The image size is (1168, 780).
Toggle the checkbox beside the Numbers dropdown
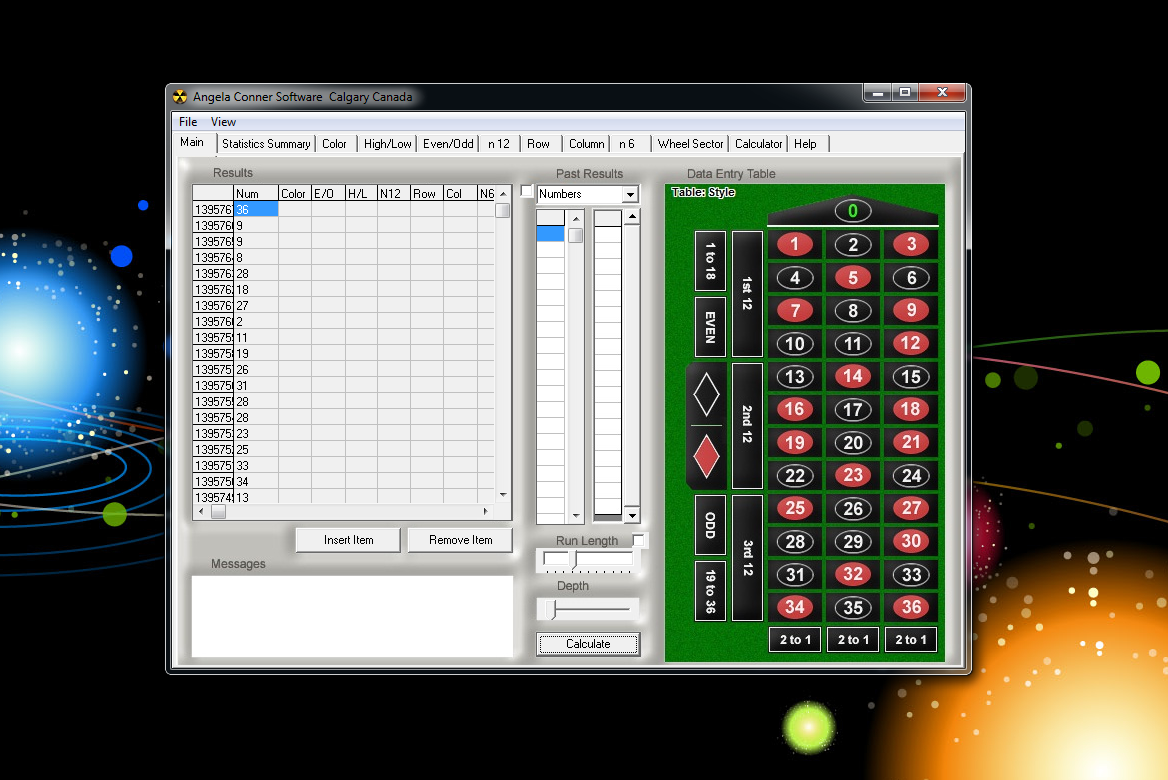pyautogui.click(x=527, y=191)
